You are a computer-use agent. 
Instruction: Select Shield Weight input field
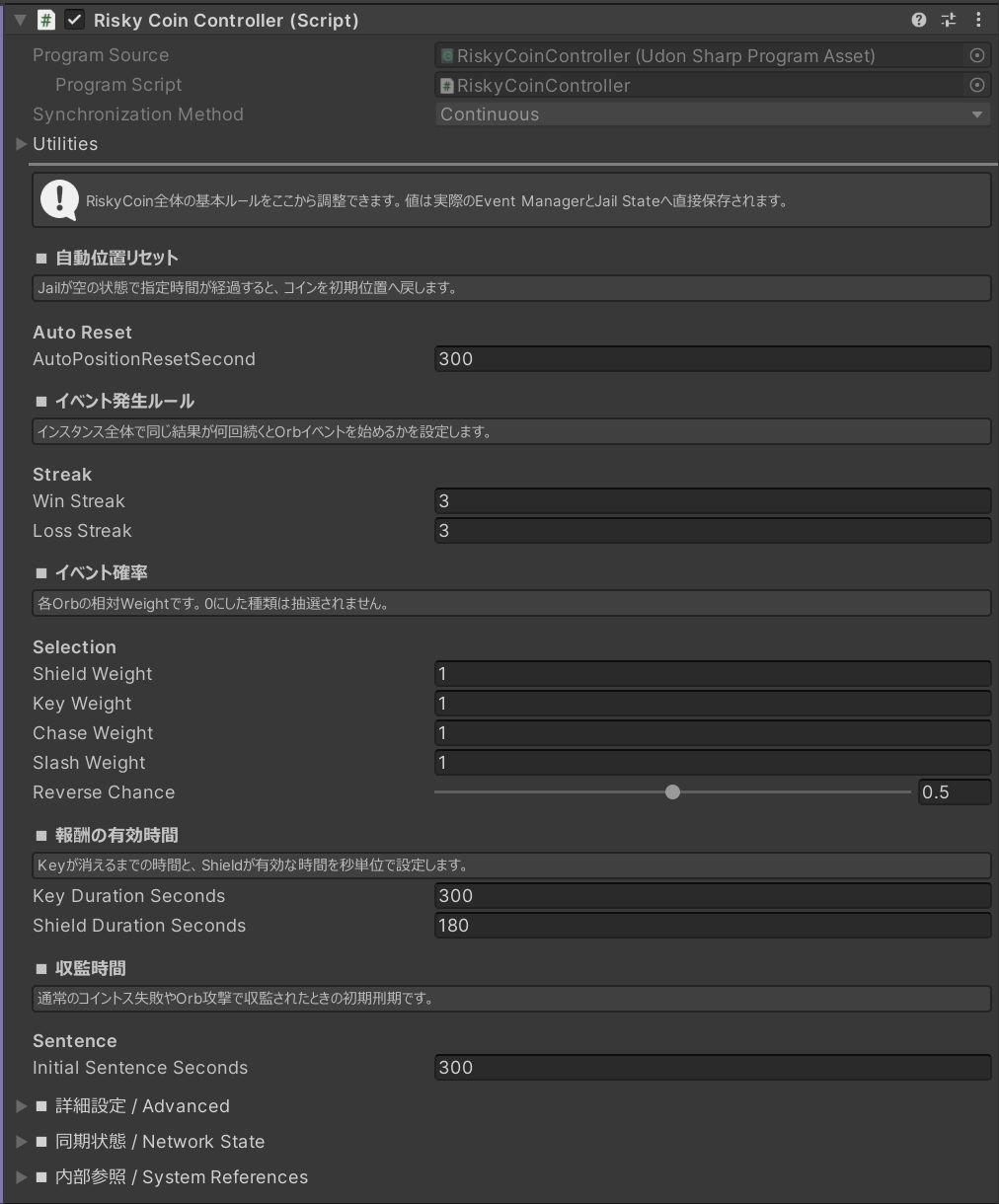713,674
